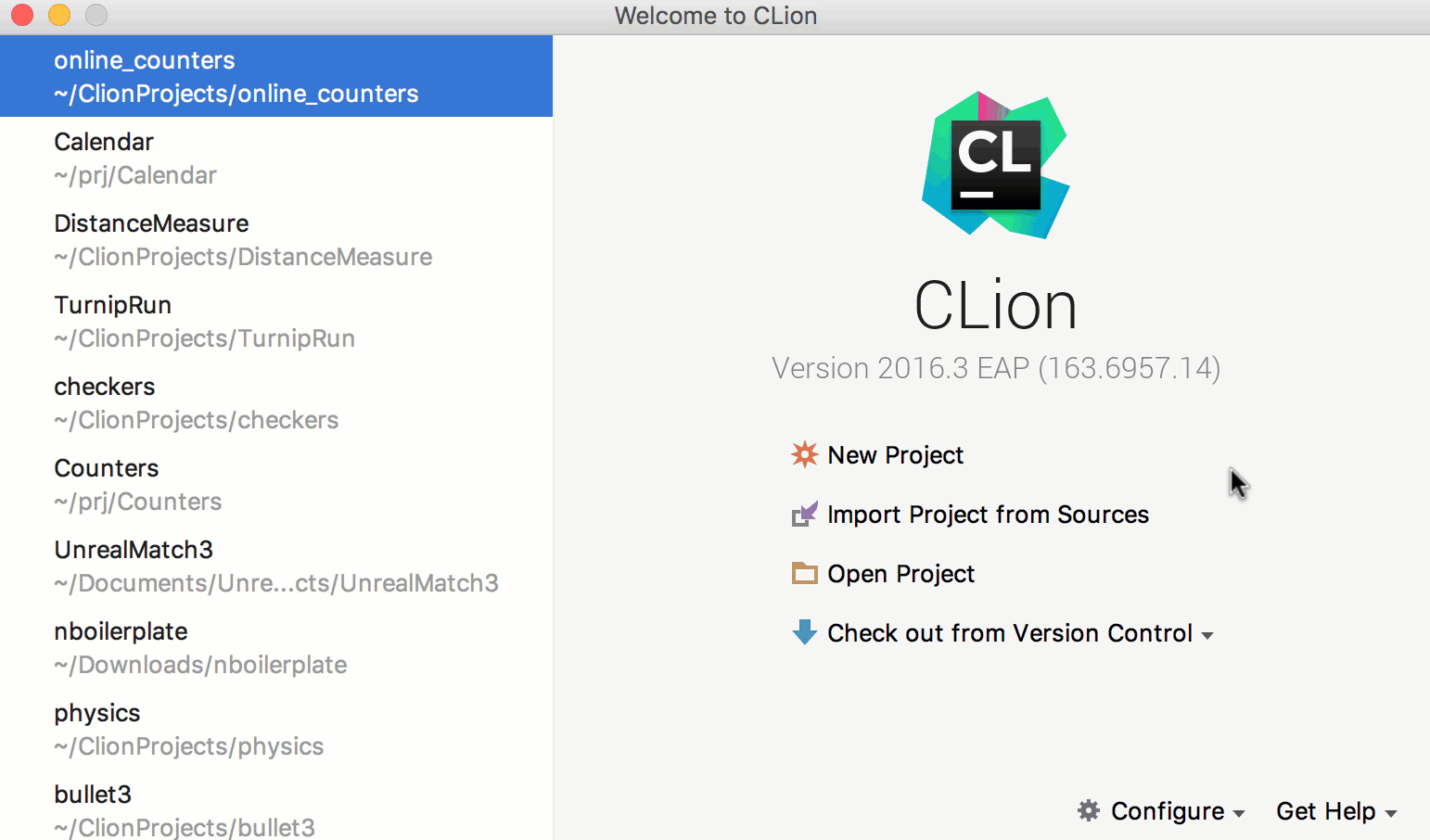Open the physics project entry
This screenshot has width=1430, height=840.
pyautogui.click(x=276, y=729)
